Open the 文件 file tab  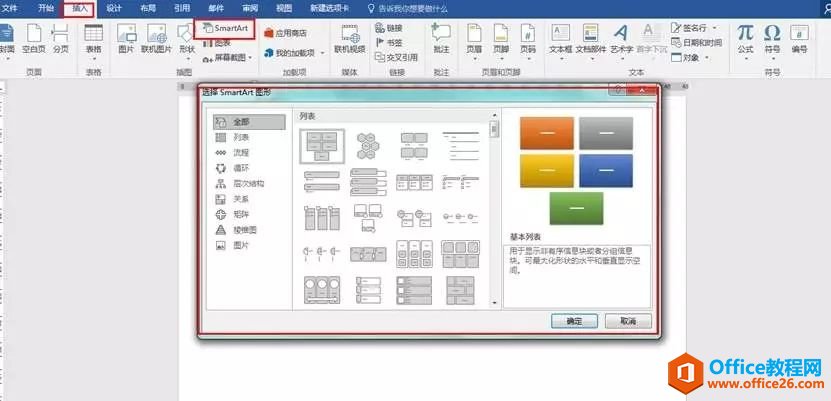(x=10, y=8)
